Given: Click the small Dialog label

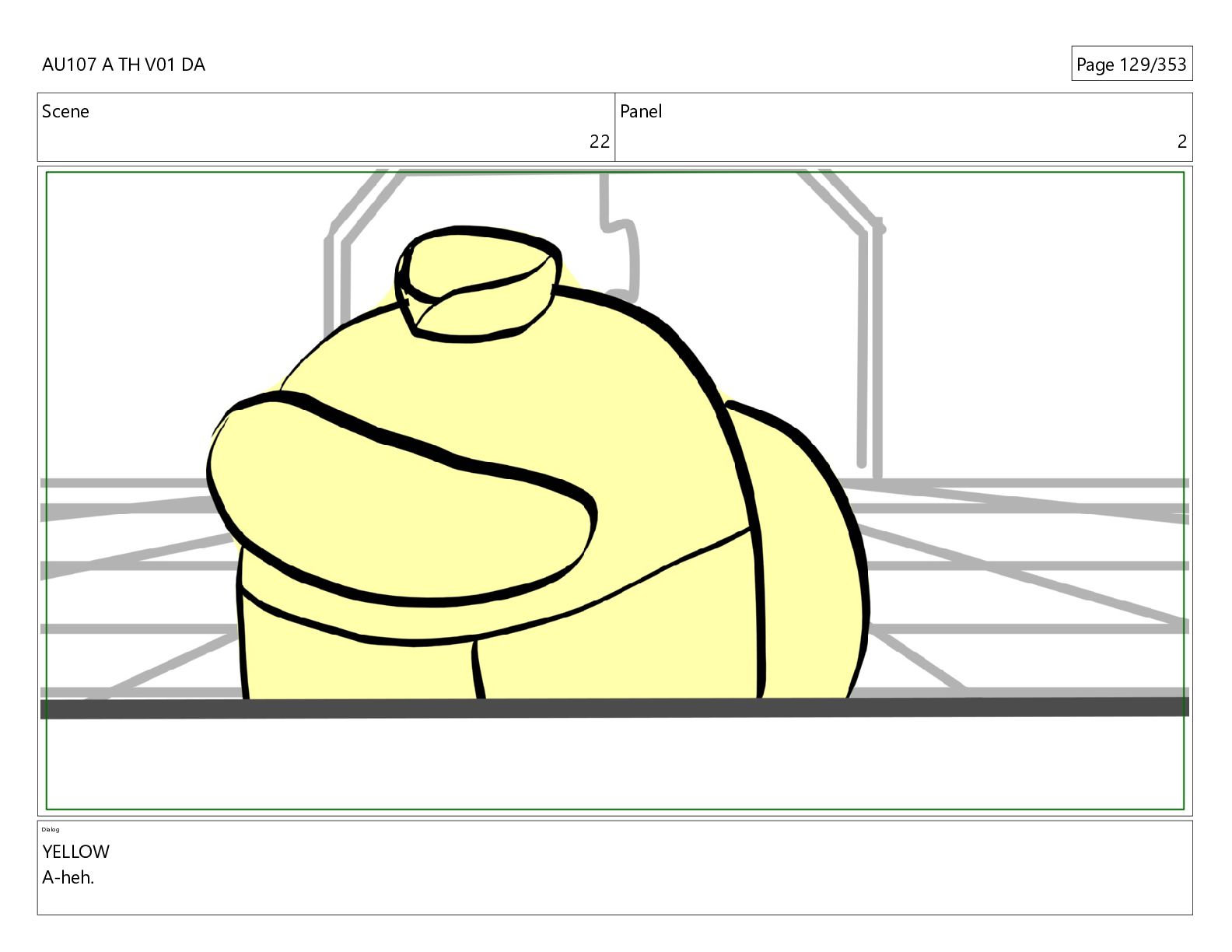Looking at the screenshot, I should coord(51,829).
